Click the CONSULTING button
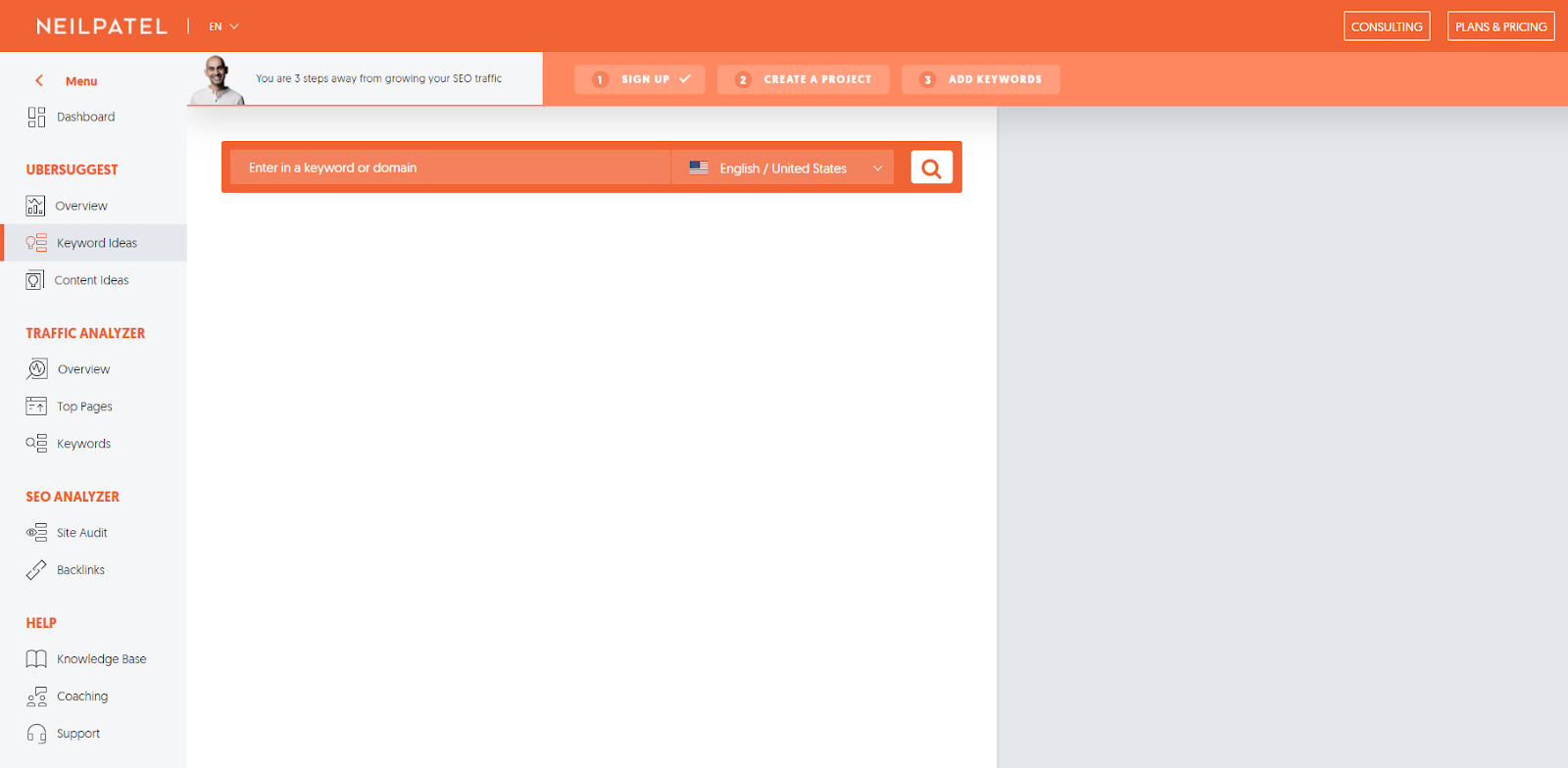This screenshot has width=1568, height=768. click(x=1387, y=26)
